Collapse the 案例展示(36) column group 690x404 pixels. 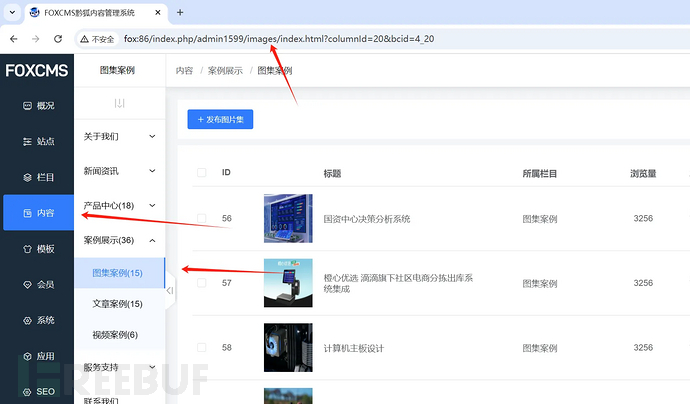point(152,240)
